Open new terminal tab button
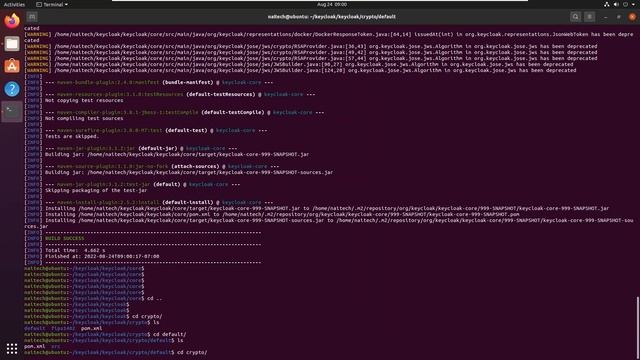640x360 pixels. point(32,17)
